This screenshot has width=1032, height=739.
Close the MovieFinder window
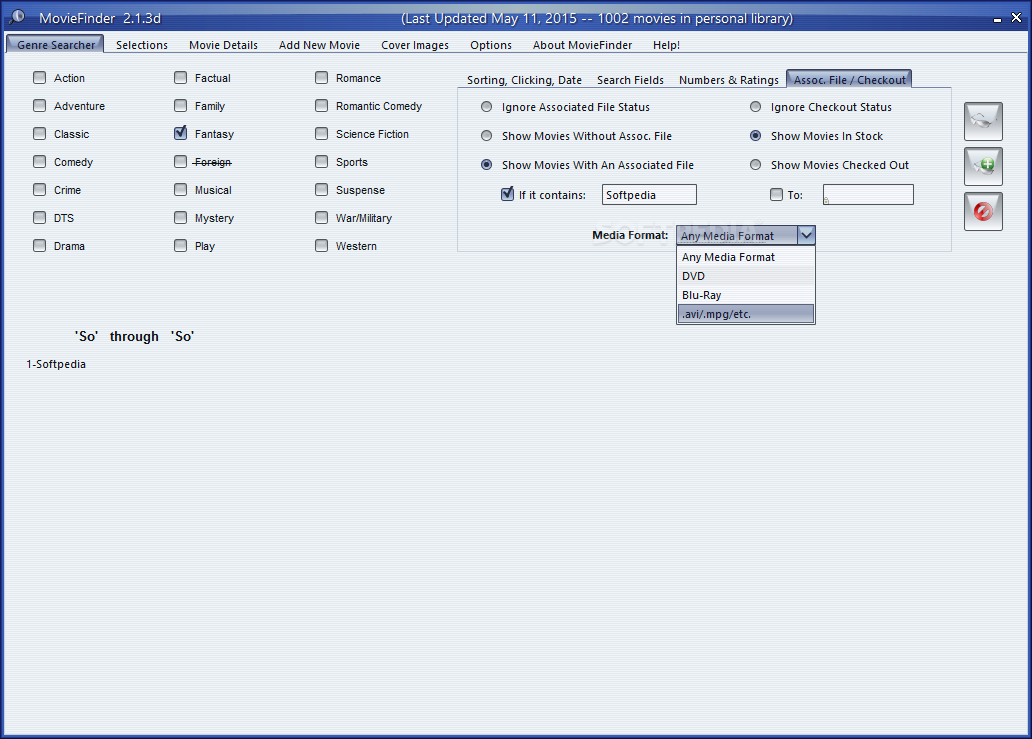point(1016,18)
